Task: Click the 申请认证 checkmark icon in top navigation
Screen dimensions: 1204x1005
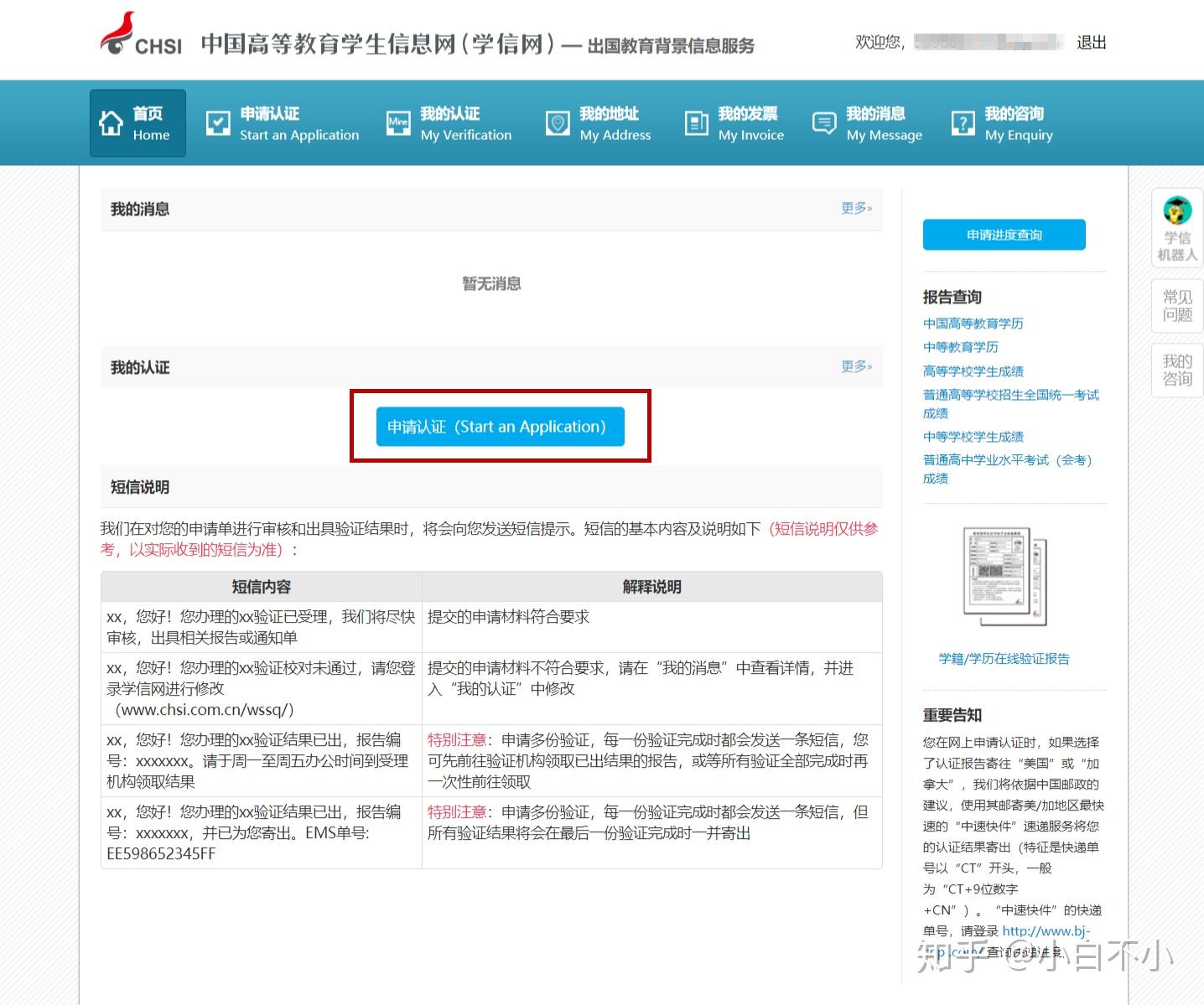Action: pos(218,122)
